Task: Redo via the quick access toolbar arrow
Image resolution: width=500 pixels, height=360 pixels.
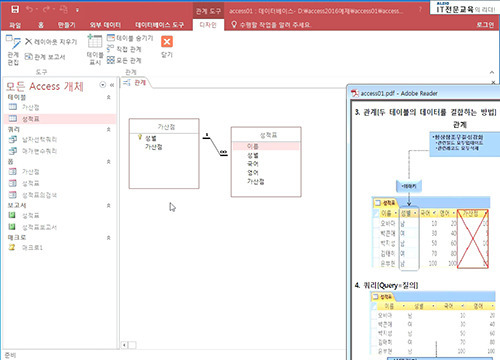Action: (x=47, y=9)
